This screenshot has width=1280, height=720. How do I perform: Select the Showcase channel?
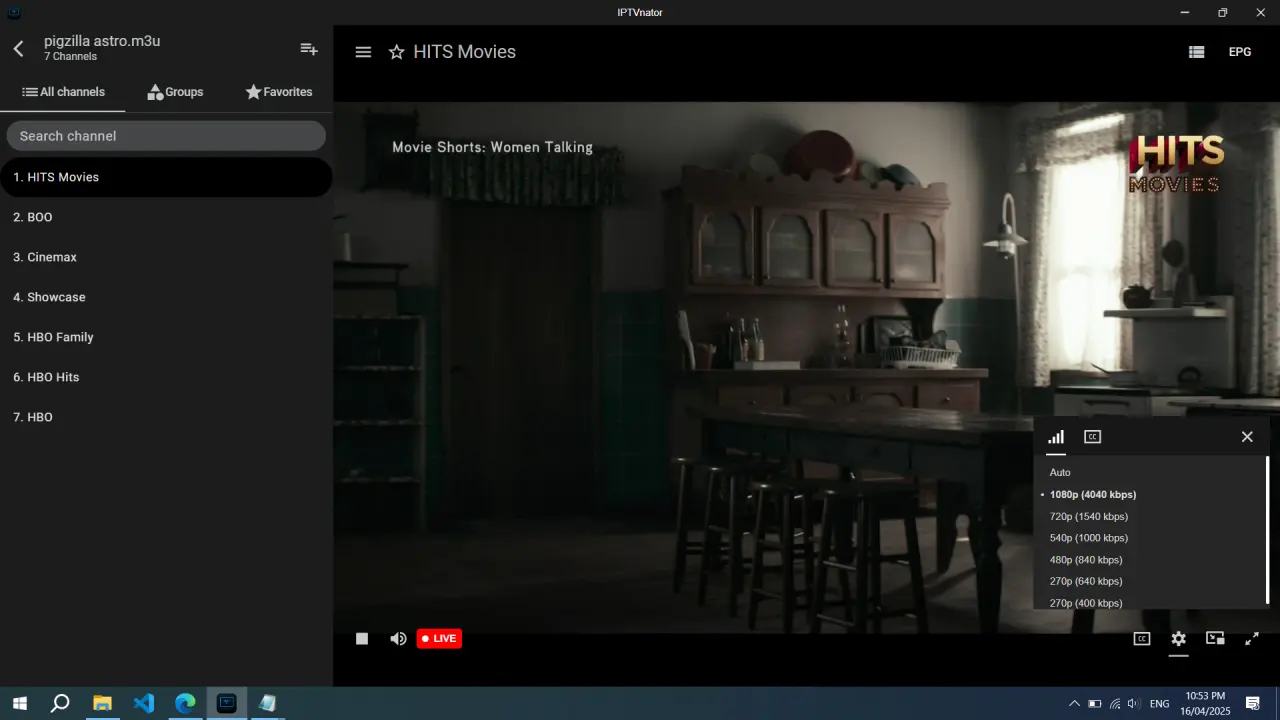point(166,297)
